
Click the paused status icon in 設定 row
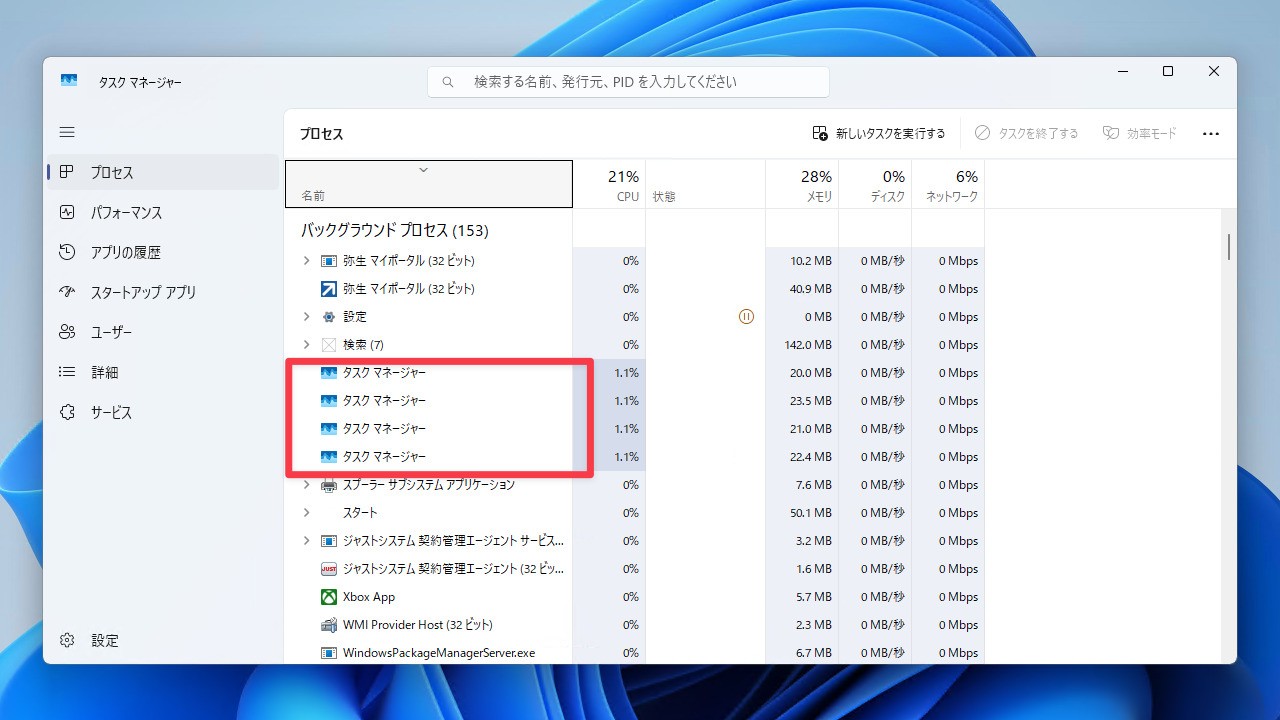[x=746, y=317]
